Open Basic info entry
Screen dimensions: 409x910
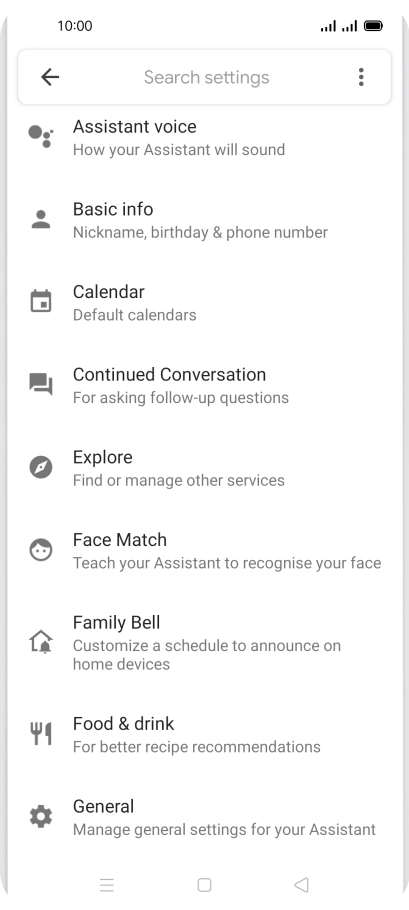tap(204, 220)
